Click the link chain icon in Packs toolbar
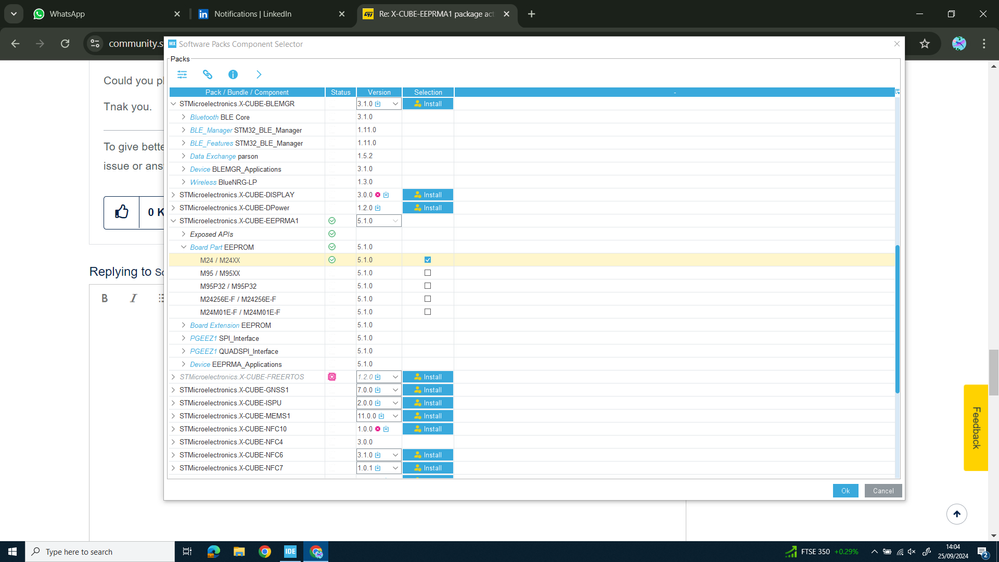The image size is (999, 562). click(x=208, y=75)
